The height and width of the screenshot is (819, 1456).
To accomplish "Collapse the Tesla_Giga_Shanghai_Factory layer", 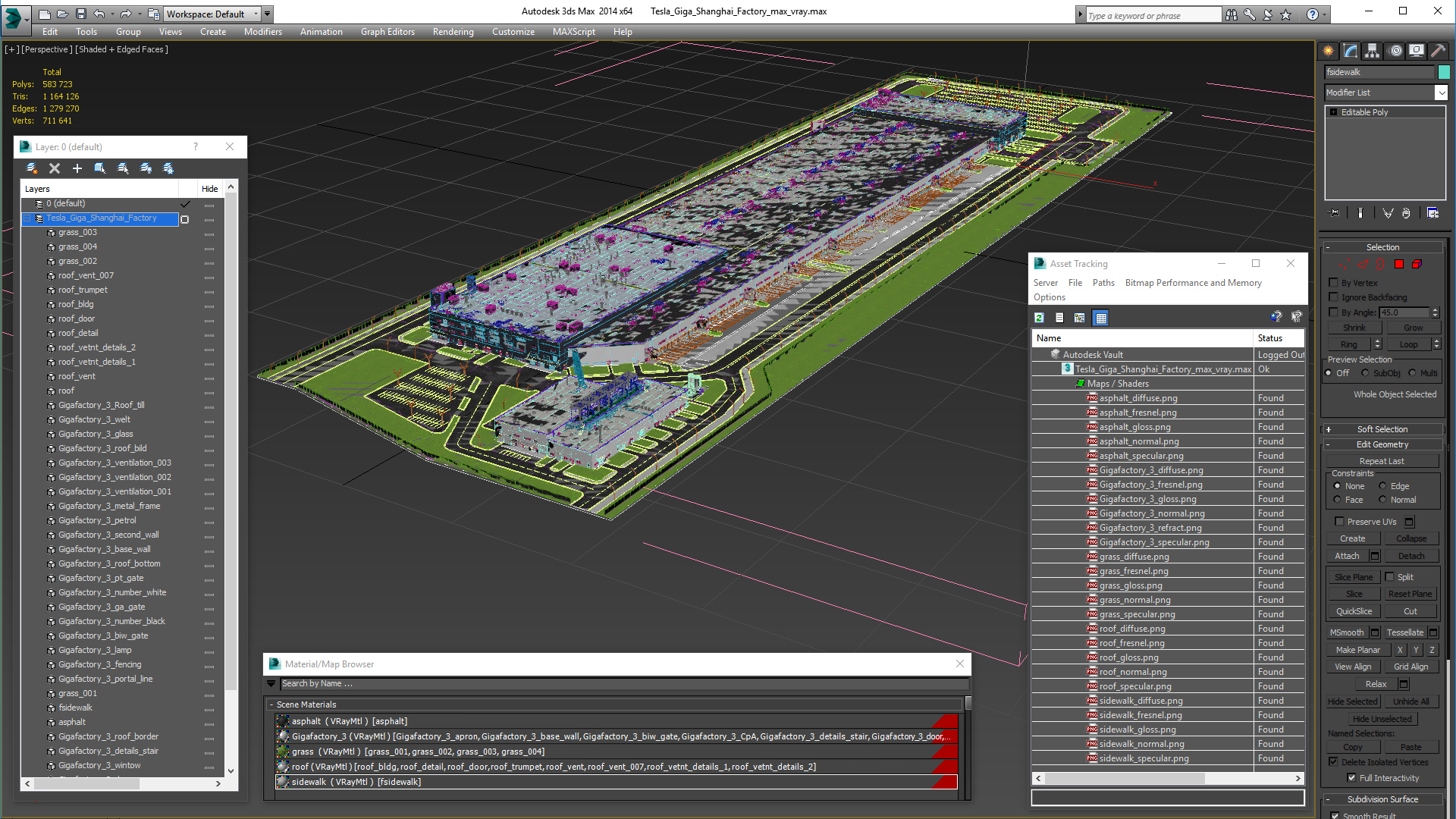I will click(x=28, y=218).
